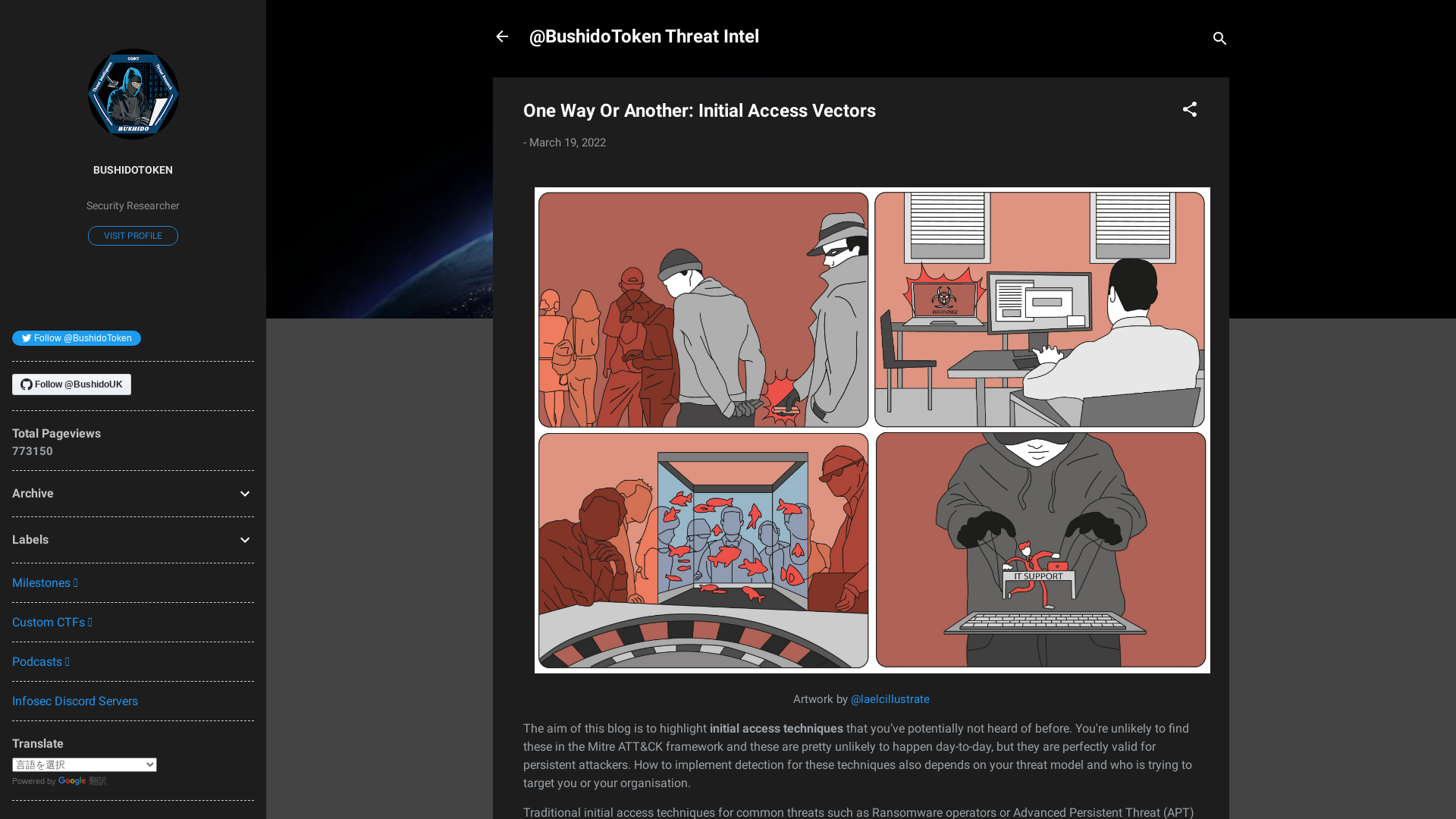Click the Google Translate logo link
This screenshot has height=819, width=1456.
point(72,781)
